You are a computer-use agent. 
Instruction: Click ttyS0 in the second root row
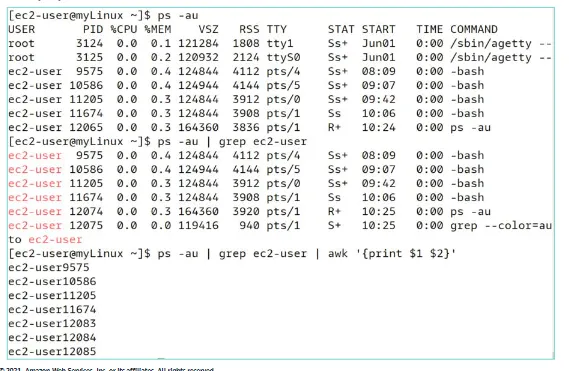tap(283, 57)
